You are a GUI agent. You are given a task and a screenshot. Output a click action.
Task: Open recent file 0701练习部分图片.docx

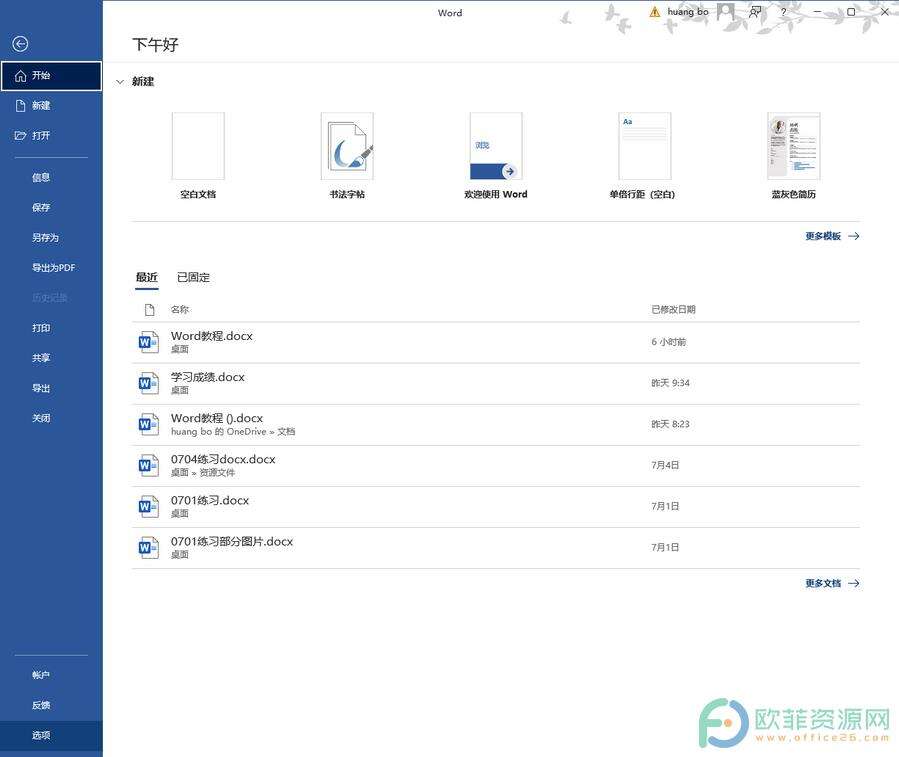(495, 548)
